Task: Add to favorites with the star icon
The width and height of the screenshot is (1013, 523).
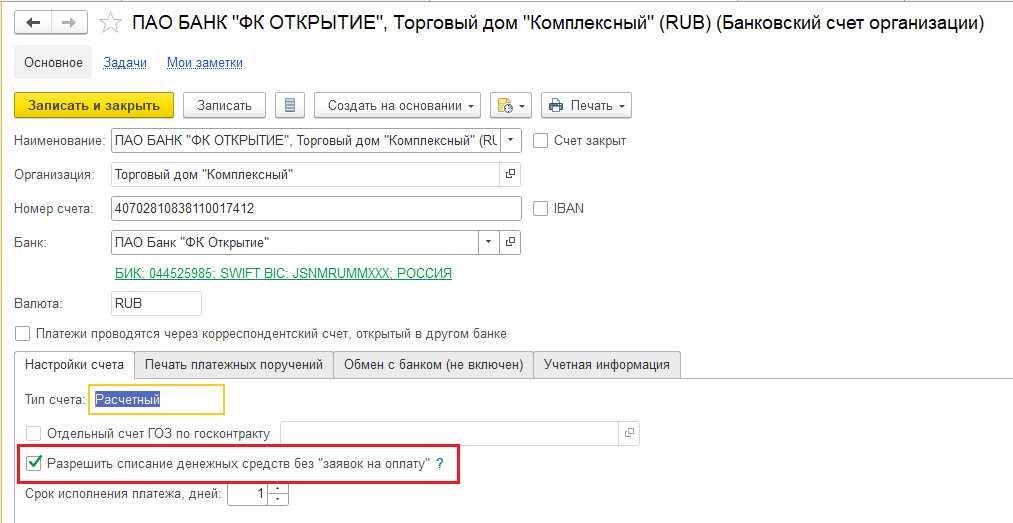Action: [110, 24]
